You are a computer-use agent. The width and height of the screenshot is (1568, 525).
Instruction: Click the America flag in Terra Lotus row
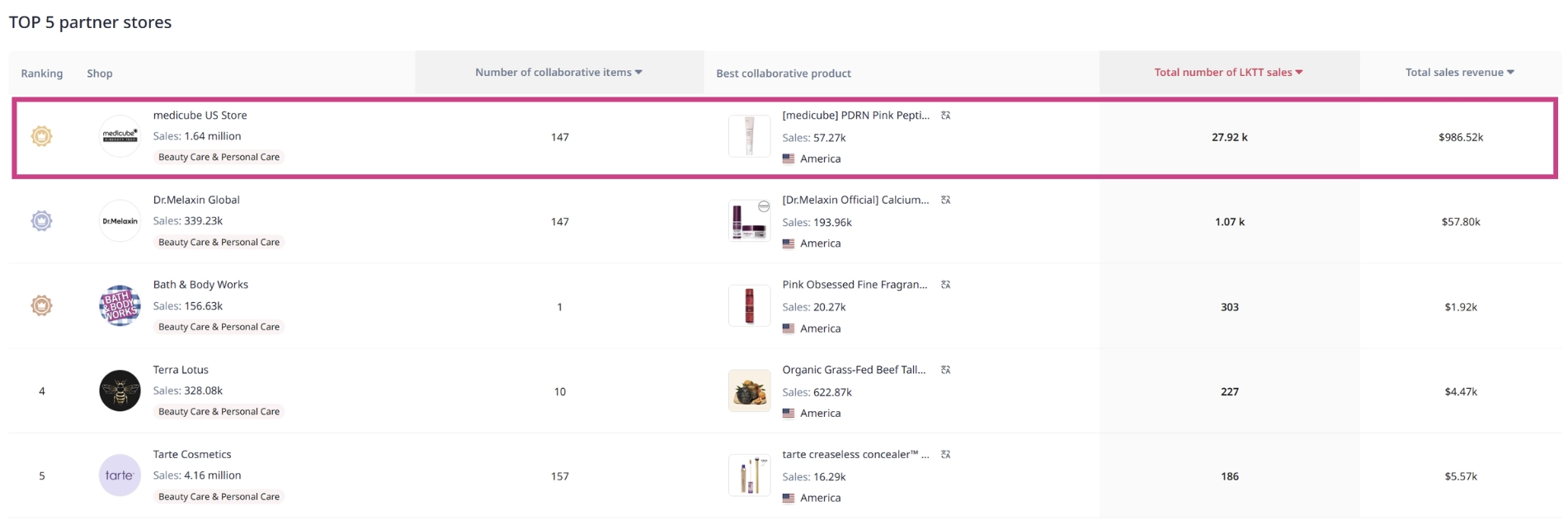coord(789,414)
